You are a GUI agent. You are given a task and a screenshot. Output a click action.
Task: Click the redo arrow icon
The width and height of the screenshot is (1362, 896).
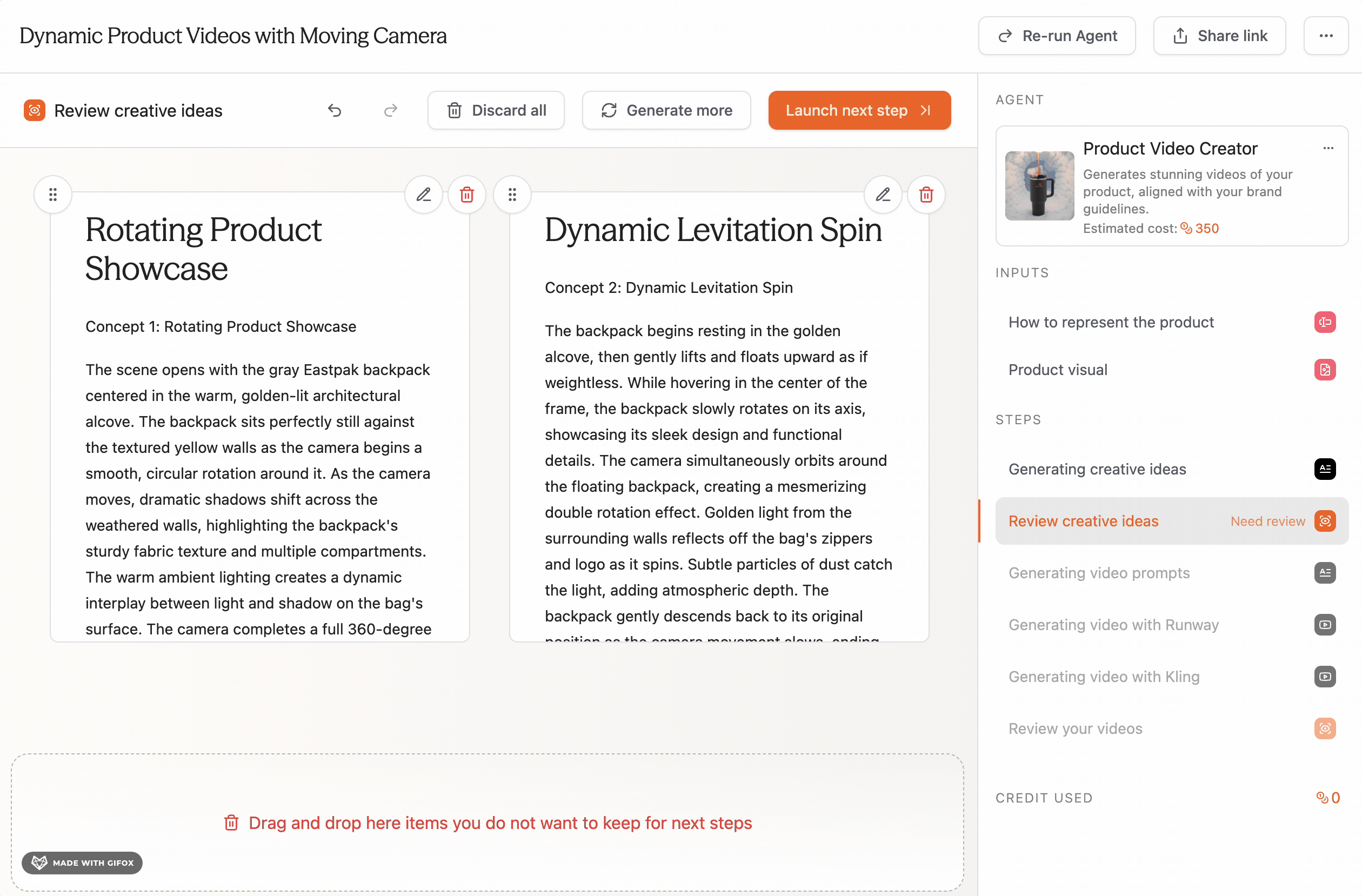(x=390, y=110)
